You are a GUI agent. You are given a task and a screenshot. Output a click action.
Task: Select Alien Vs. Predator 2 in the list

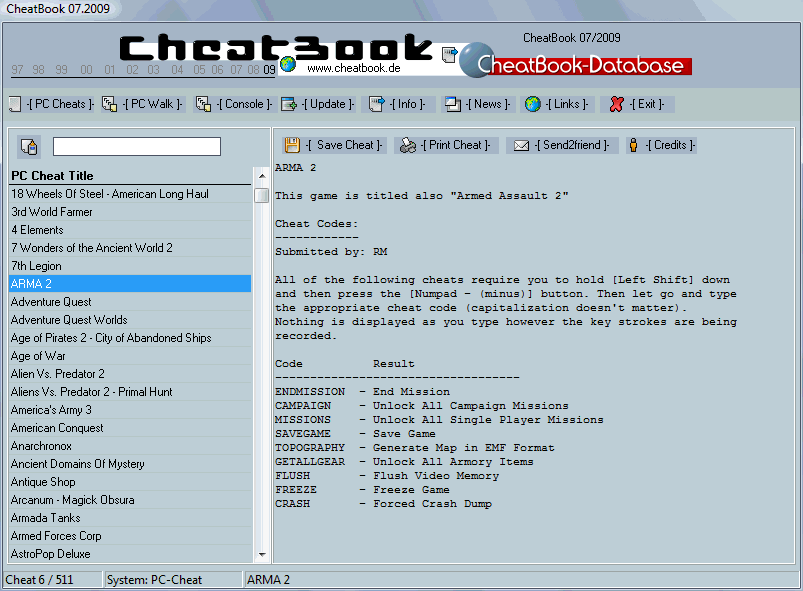click(x=131, y=374)
